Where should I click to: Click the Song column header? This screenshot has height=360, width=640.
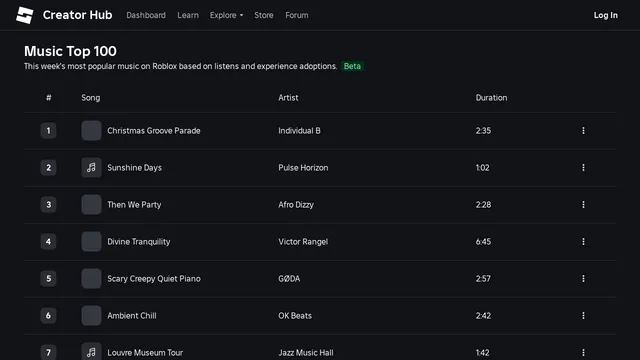(x=90, y=98)
